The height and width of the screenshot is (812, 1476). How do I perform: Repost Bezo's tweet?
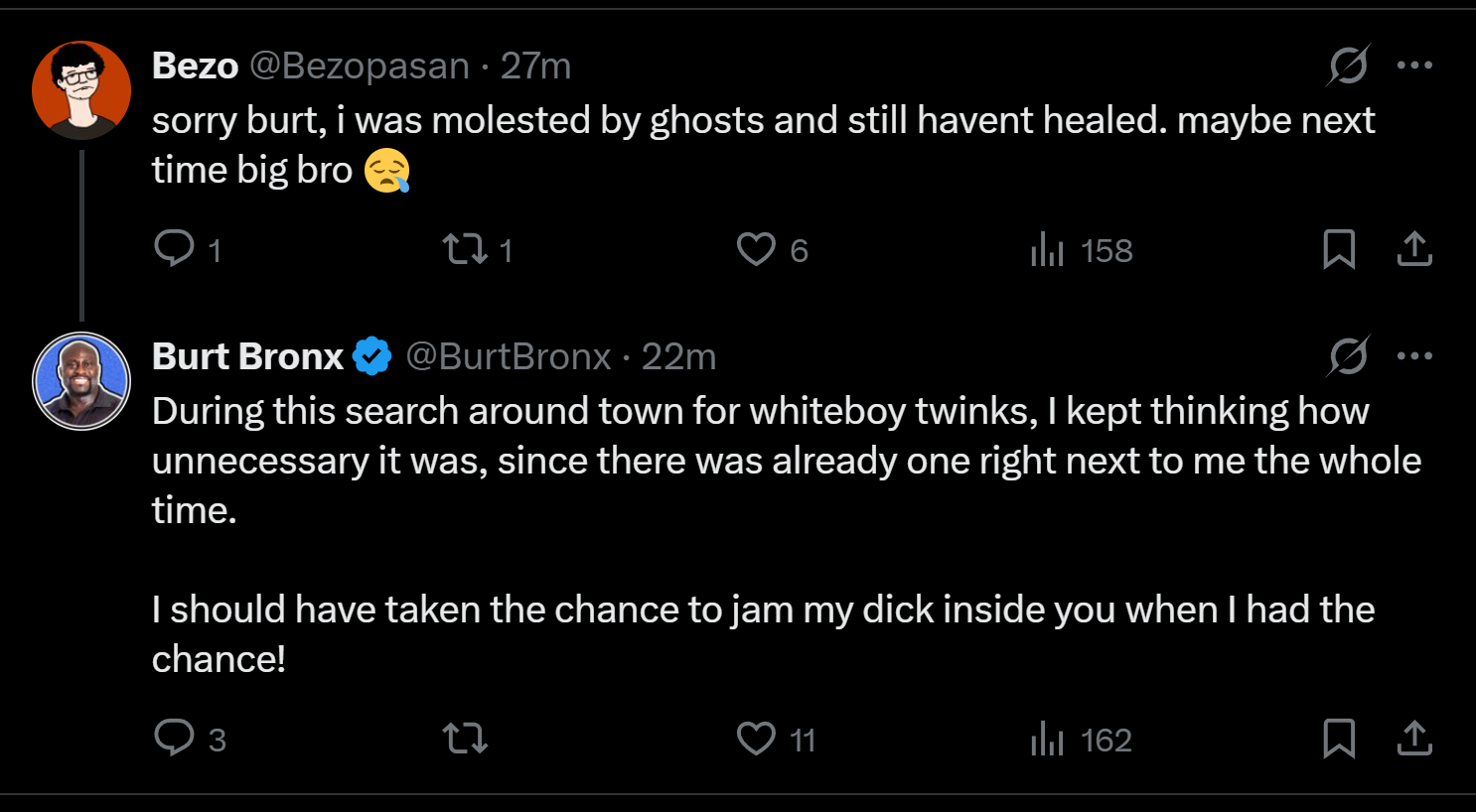pos(465,249)
